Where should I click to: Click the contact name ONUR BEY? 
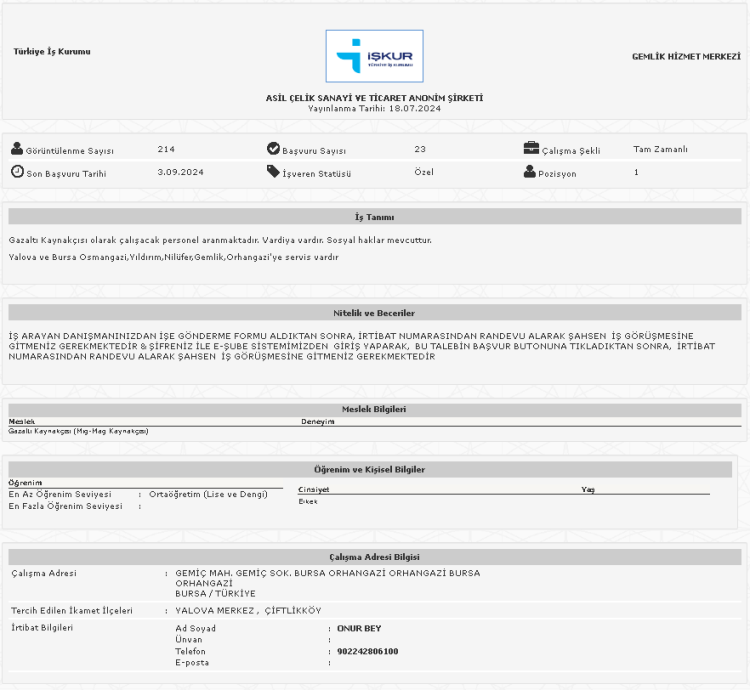[x=359, y=629]
